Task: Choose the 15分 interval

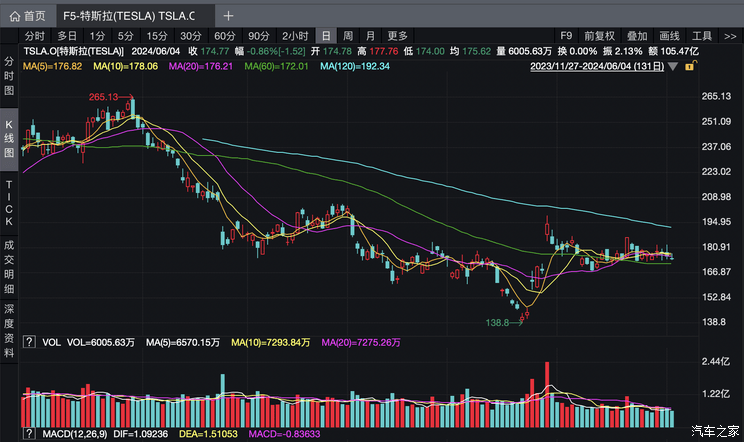Action: [157, 36]
